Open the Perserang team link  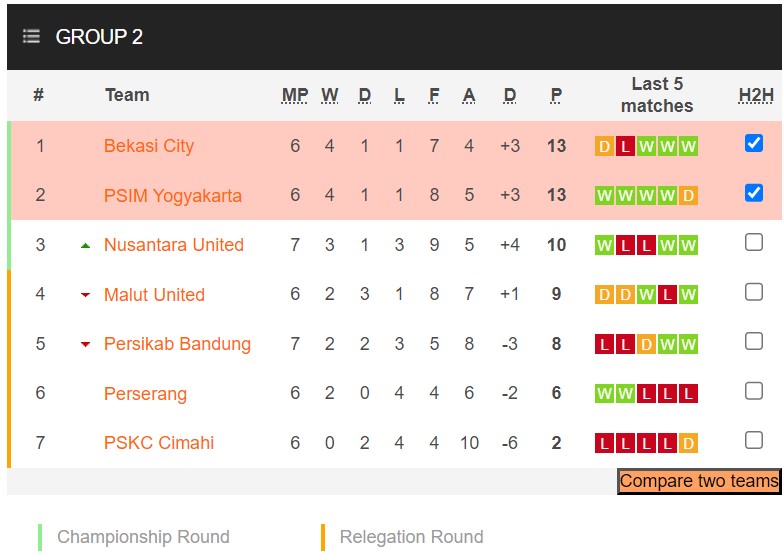(145, 394)
